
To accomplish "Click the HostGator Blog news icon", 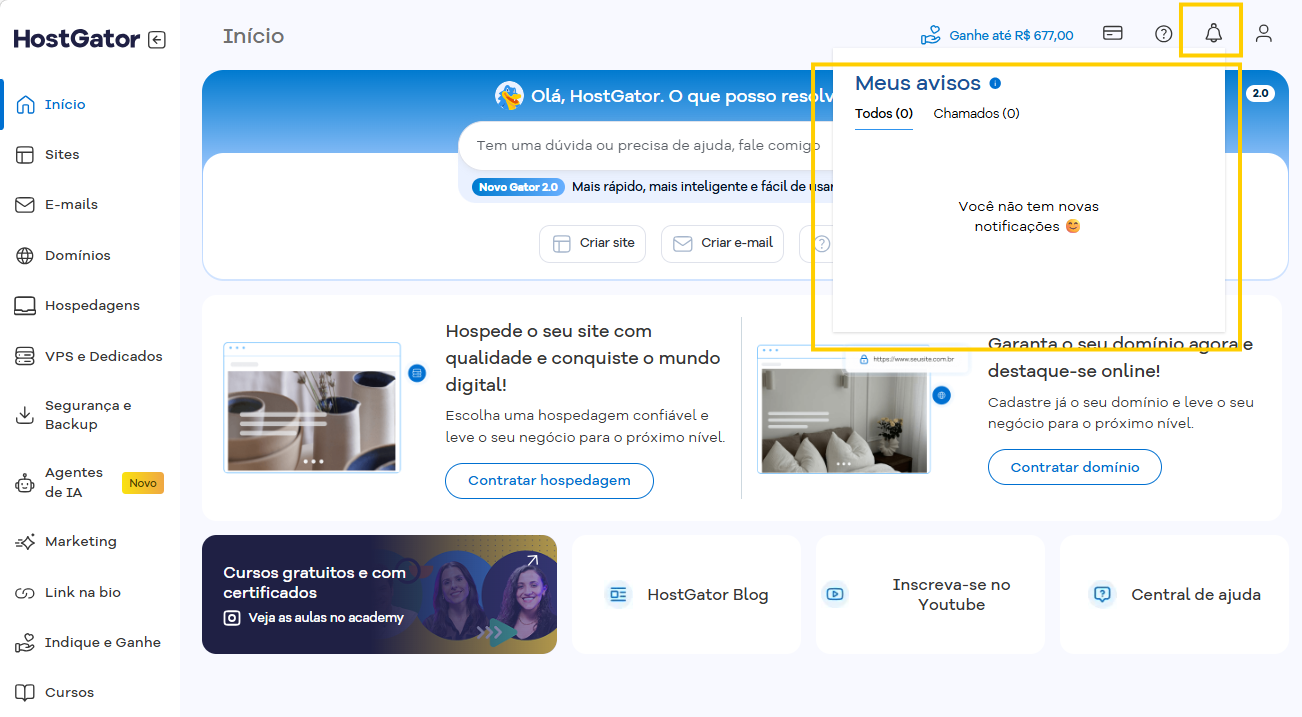I will [618, 595].
